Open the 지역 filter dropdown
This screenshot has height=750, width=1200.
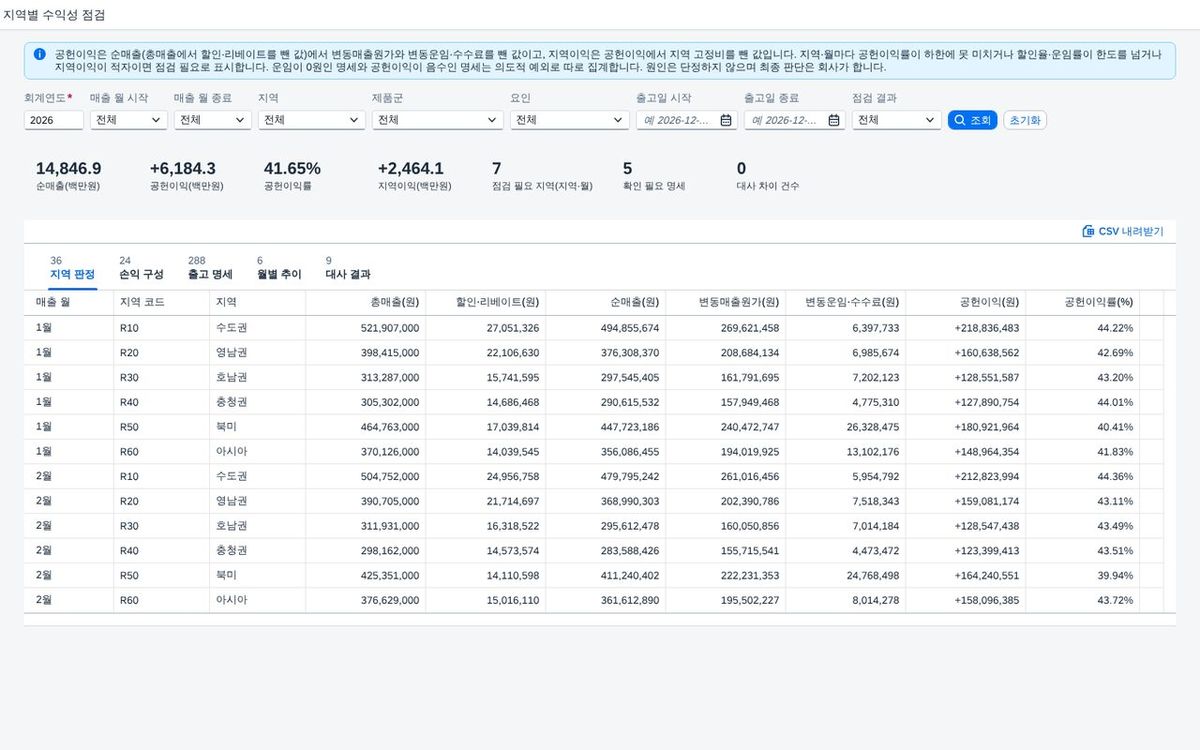(x=311, y=120)
